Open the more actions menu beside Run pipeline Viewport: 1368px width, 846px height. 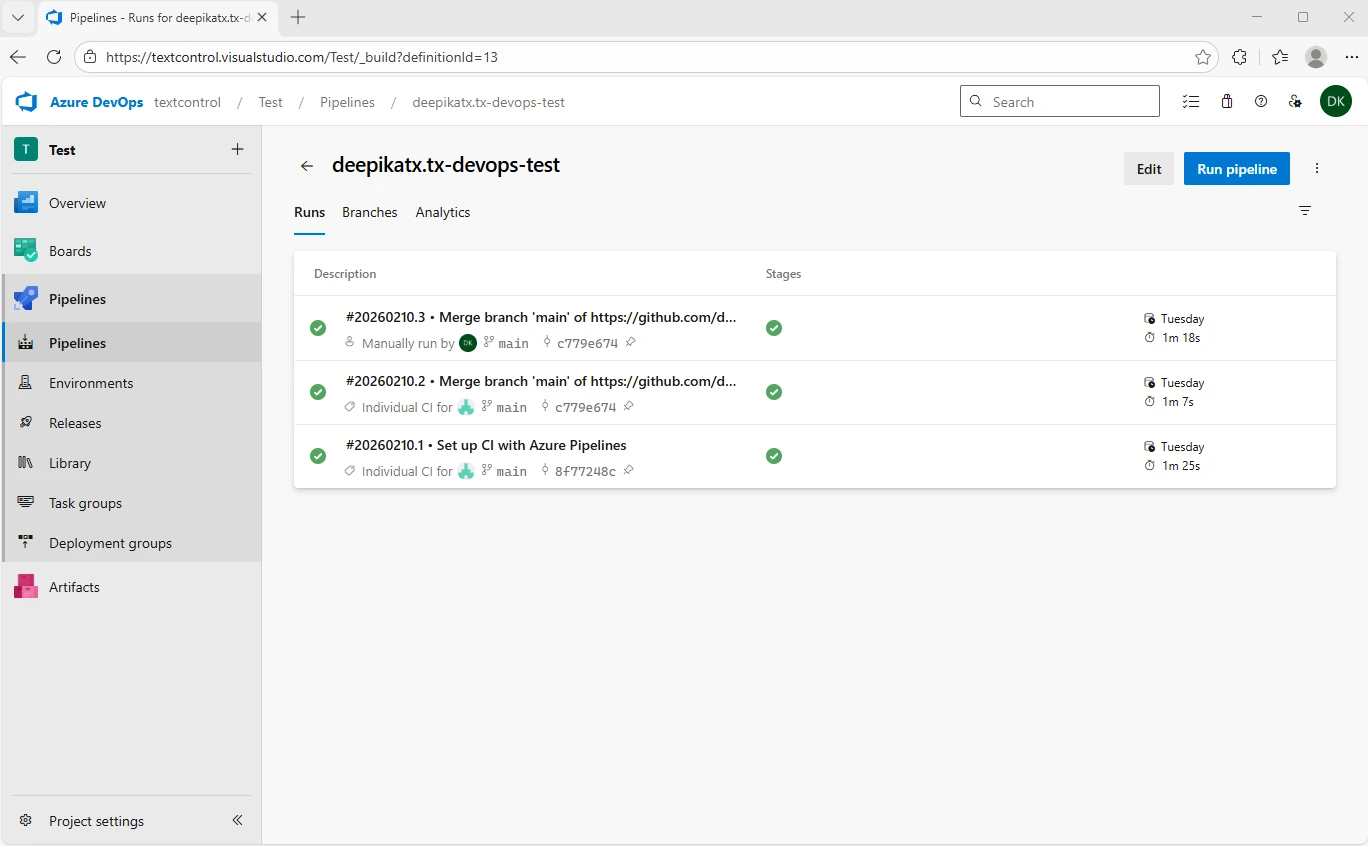(1317, 168)
